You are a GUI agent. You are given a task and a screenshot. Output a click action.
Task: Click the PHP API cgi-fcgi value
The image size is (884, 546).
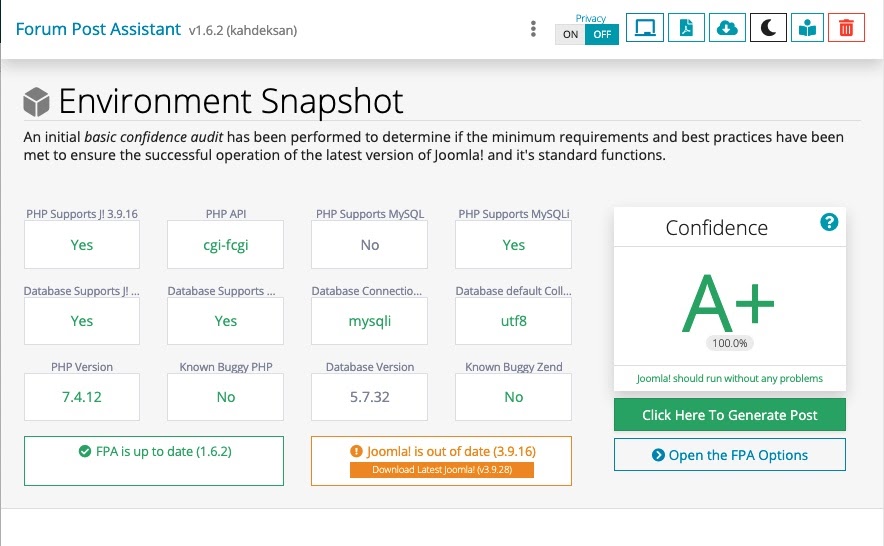click(x=226, y=245)
